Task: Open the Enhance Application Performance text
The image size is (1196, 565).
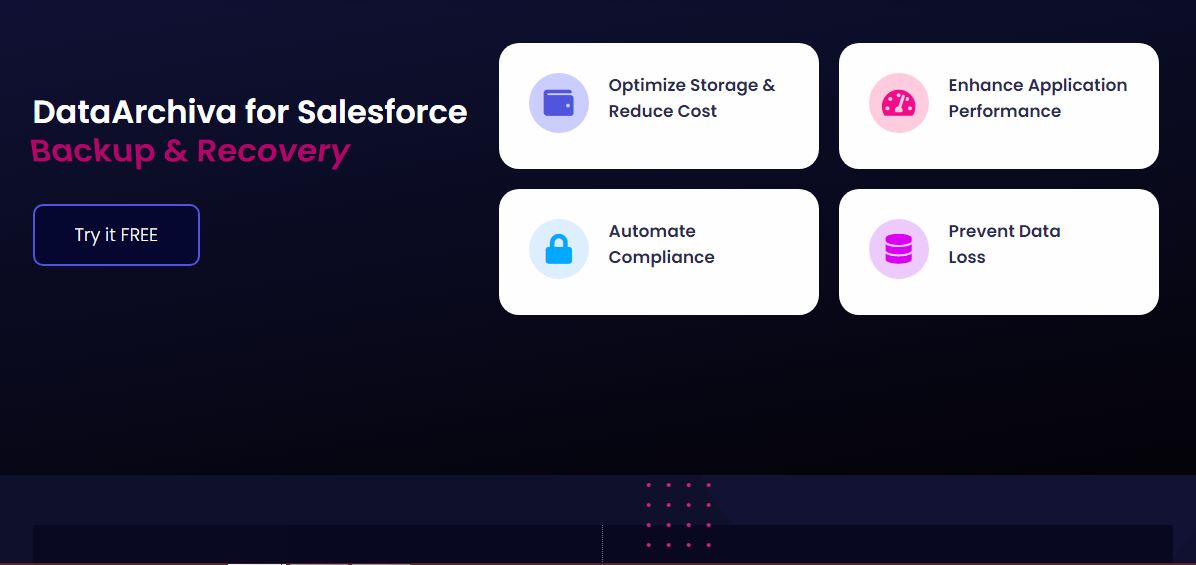Action: [x=1037, y=98]
